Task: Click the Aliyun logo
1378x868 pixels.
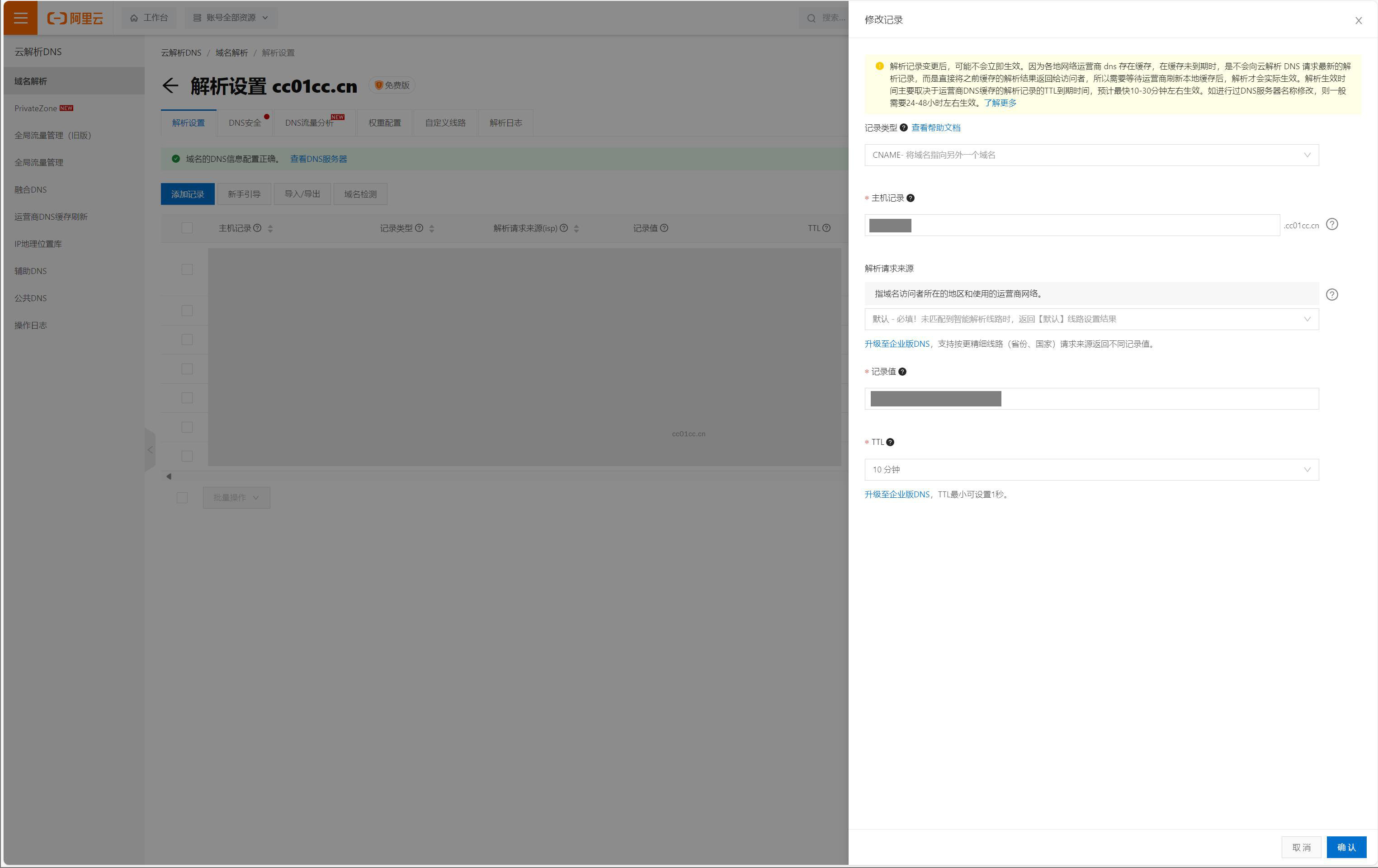Action: click(75, 19)
